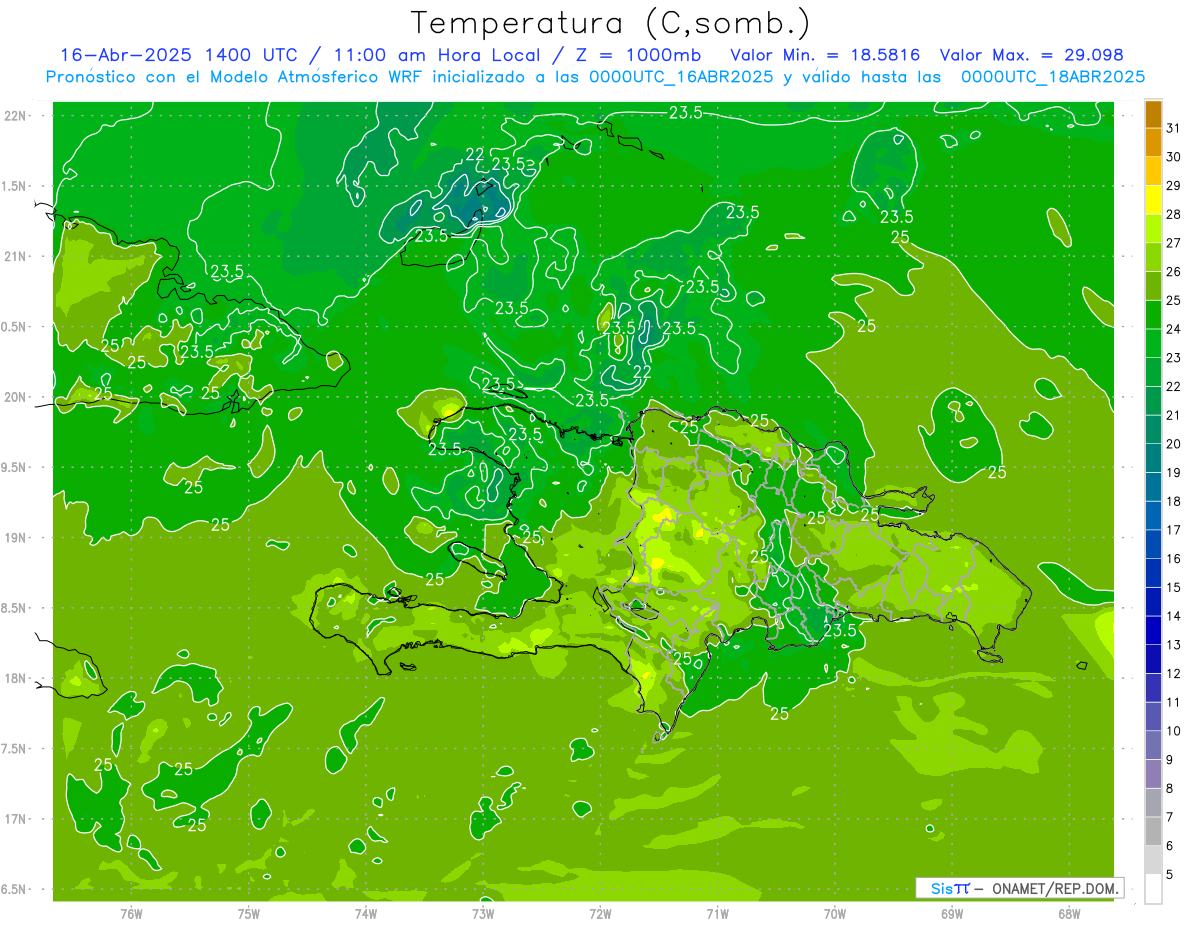
Task: Select the "Valor Min. = 18.5816" text
Action: pyautogui.click(x=825, y=55)
